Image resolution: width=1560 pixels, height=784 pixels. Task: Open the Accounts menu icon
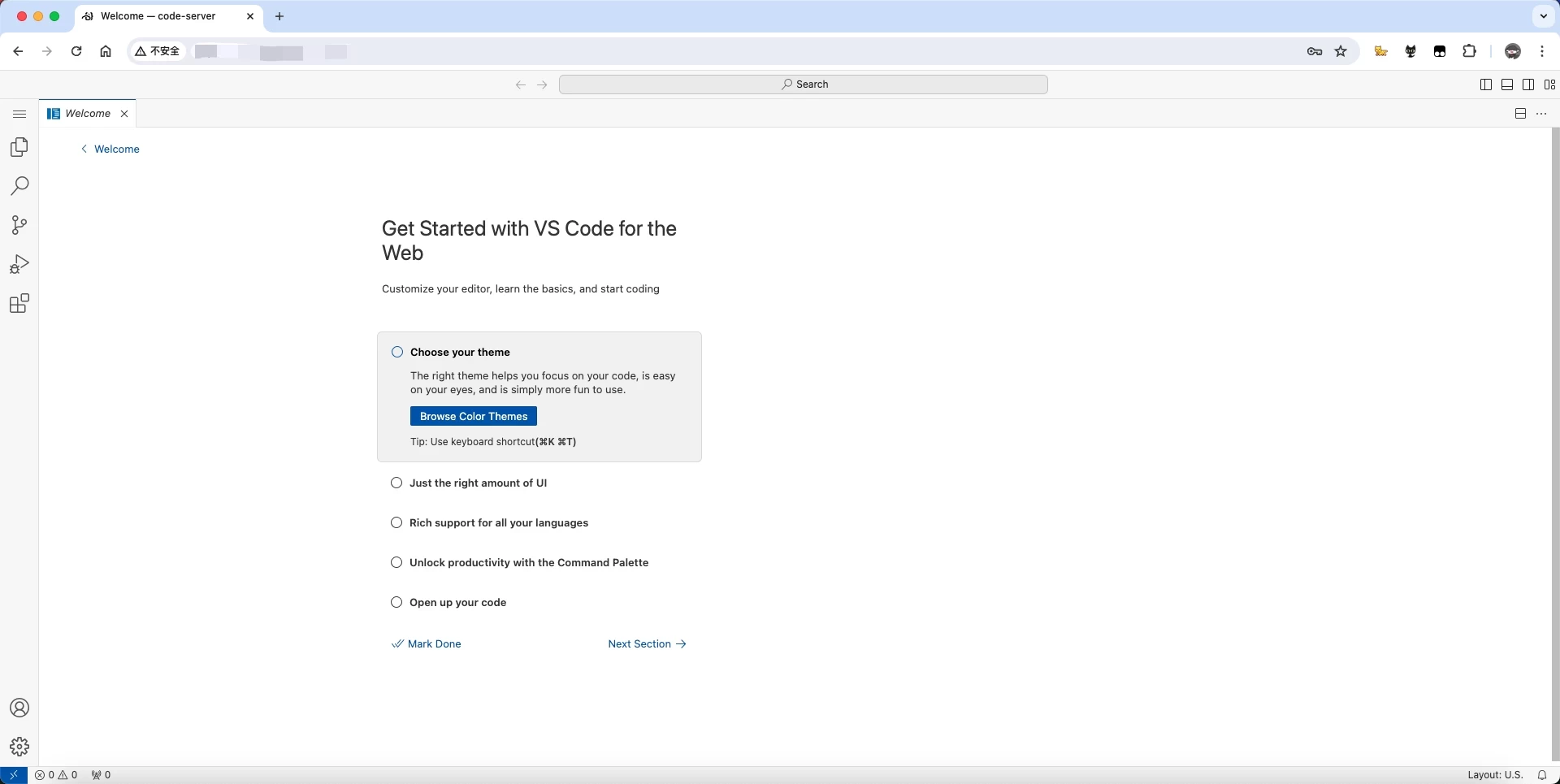(19, 708)
